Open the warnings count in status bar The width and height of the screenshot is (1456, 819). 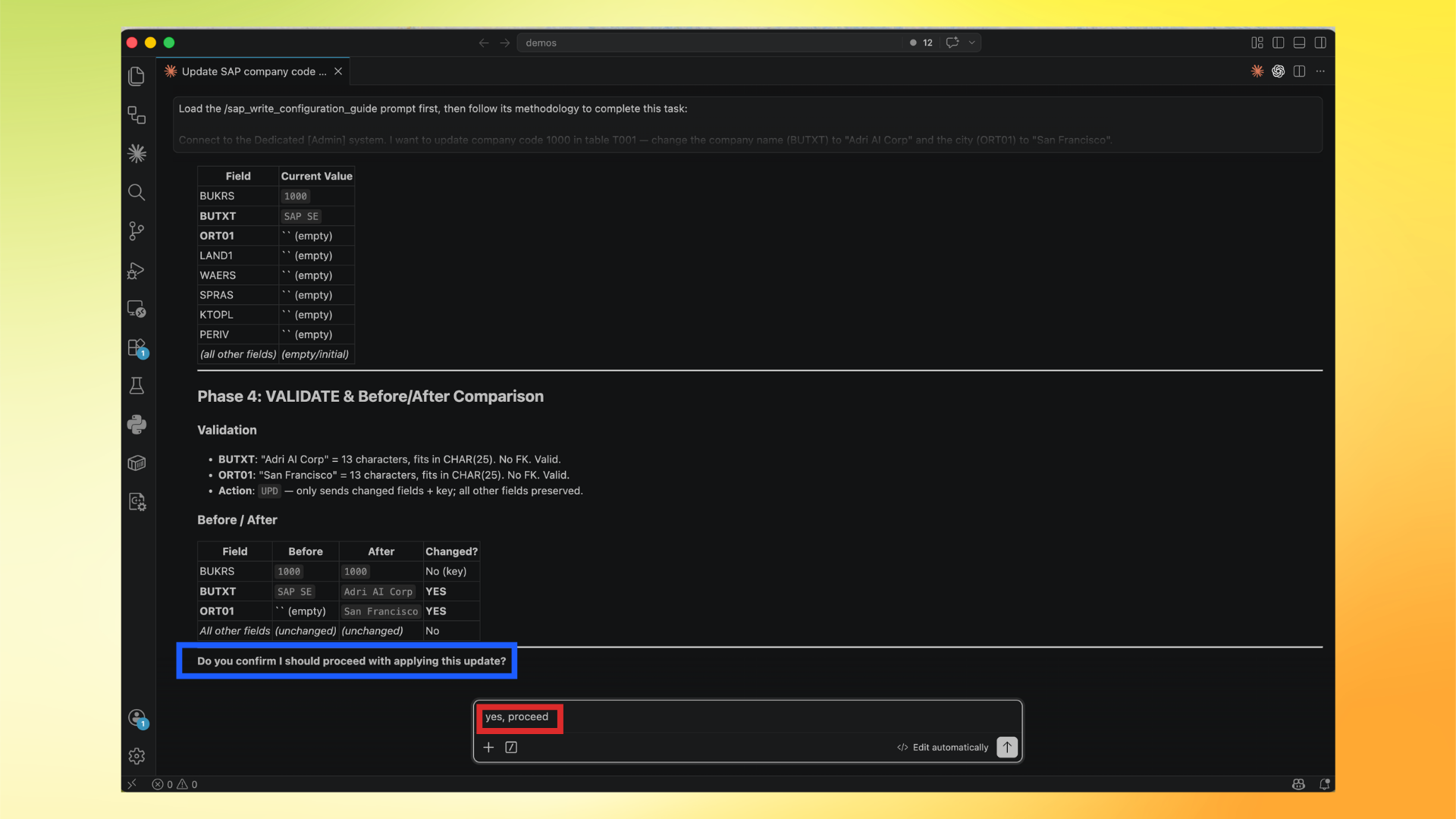[x=187, y=784]
